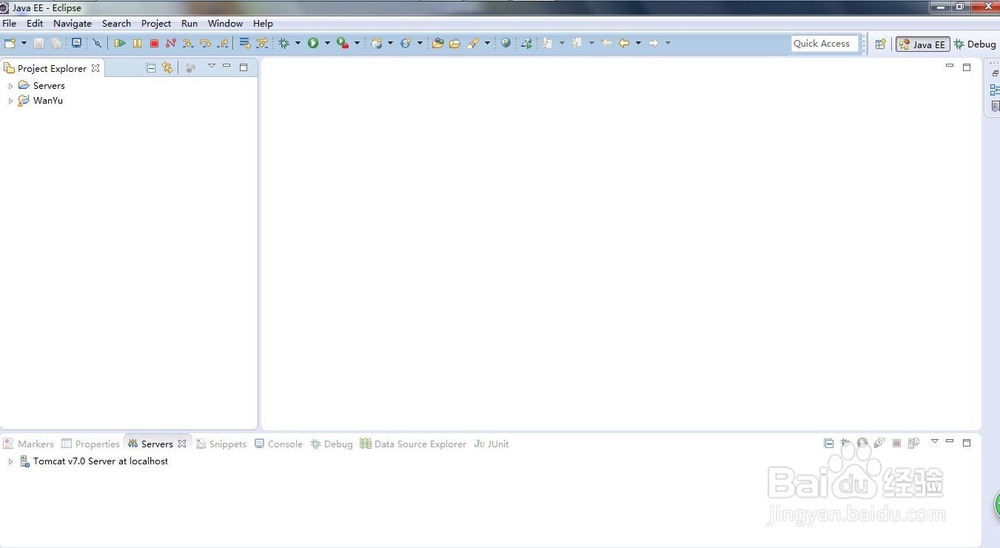
Task: Click the Next Annotation icon
Action: pyautogui.click(x=547, y=43)
